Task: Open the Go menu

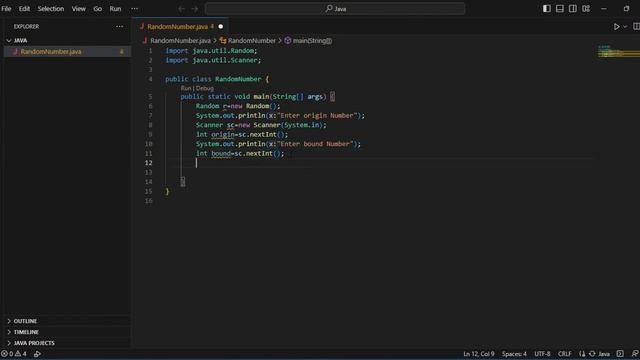Action: pyautogui.click(x=98, y=9)
